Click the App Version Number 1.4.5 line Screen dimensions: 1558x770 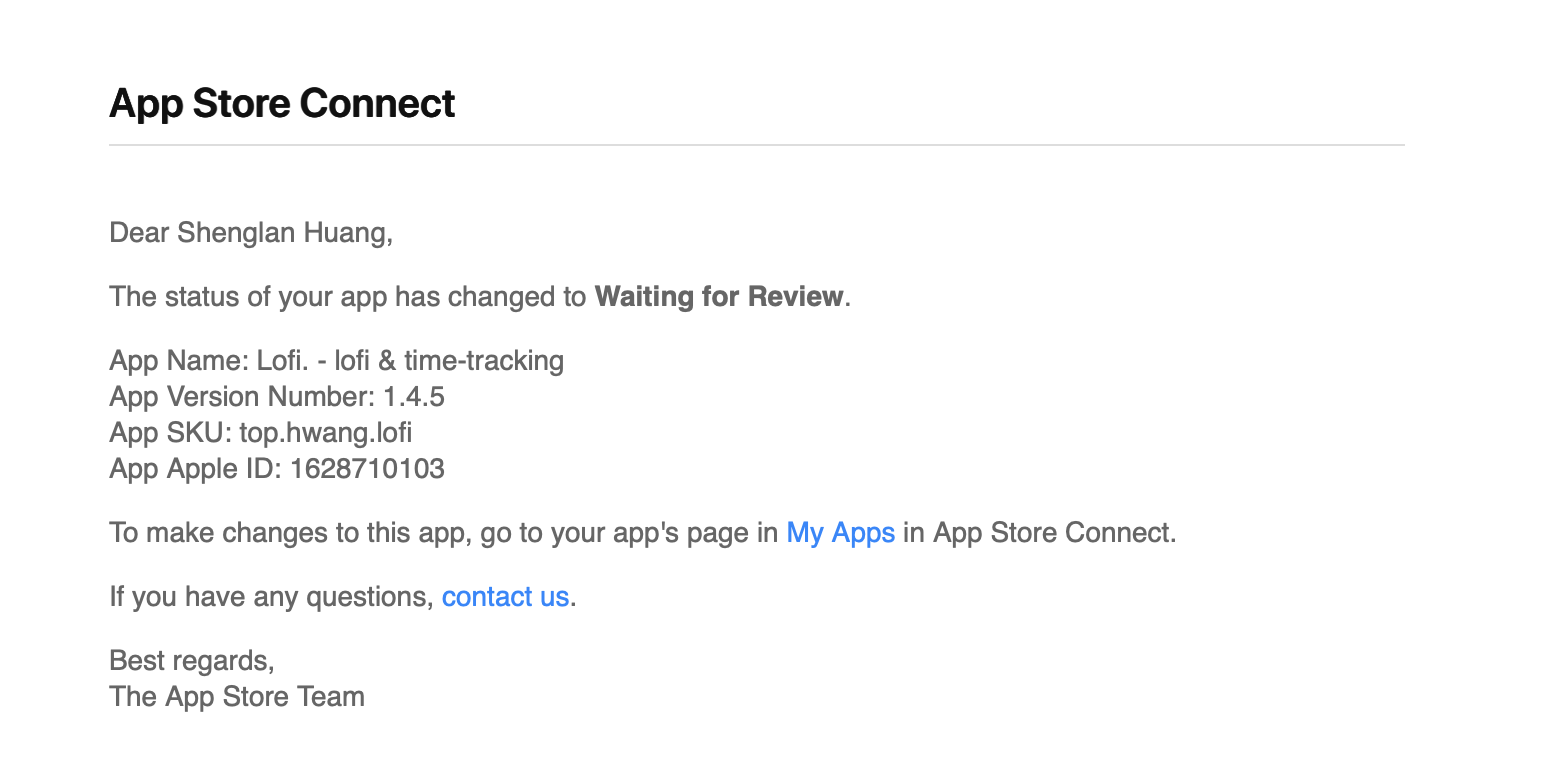[277, 397]
